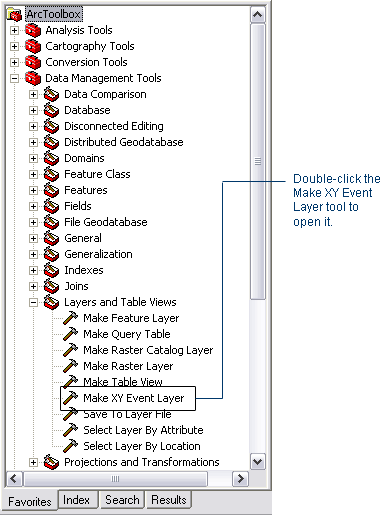Click the ArcToolbox root icon

14,14
